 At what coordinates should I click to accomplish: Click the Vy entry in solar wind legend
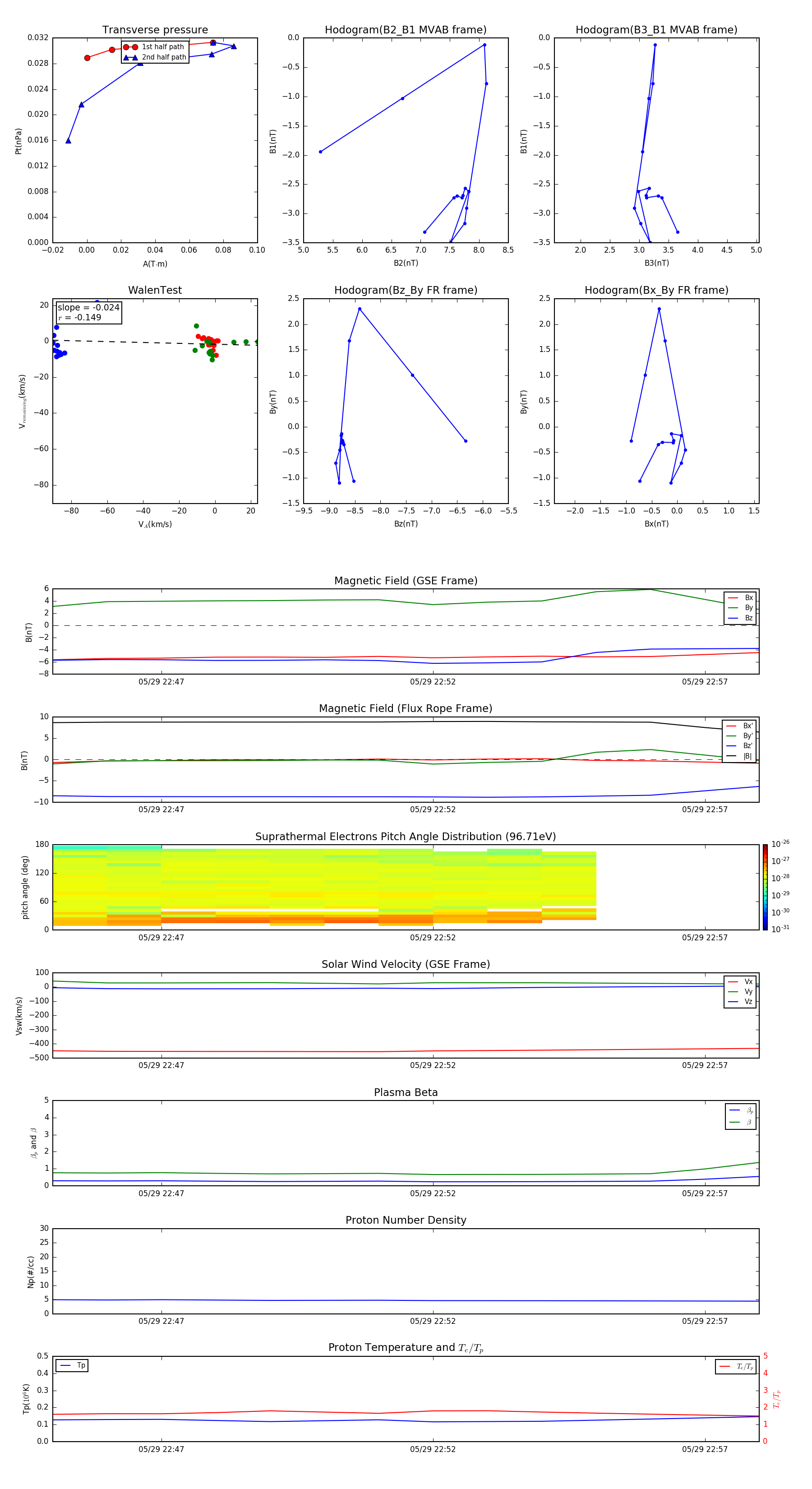pos(740,992)
